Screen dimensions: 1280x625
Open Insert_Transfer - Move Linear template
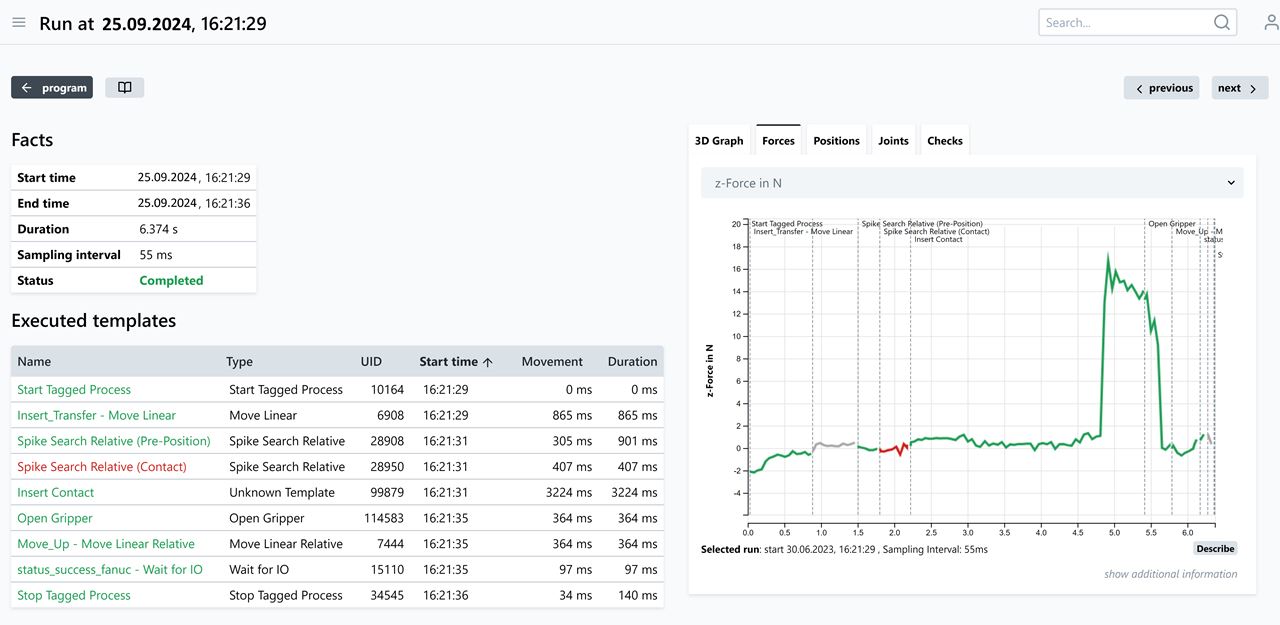pyautogui.click(x=96, y=415)
